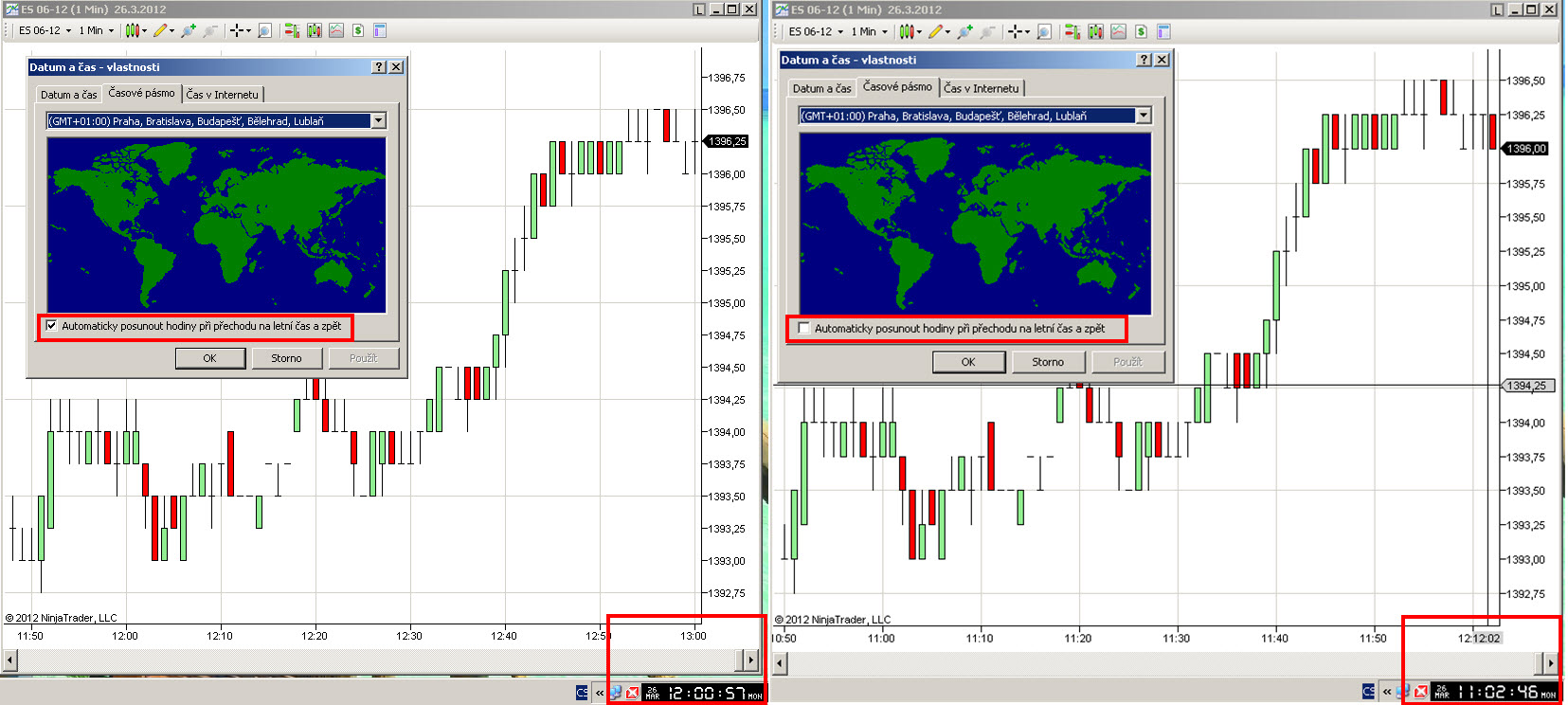1568x705 pixels.
Task: Click the grayed zoom-out magnifier in right chart
Action: (x=988, y=31)
